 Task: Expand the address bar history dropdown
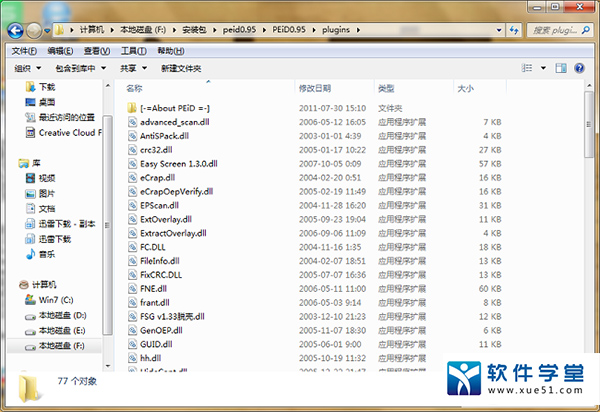[499, 30]
